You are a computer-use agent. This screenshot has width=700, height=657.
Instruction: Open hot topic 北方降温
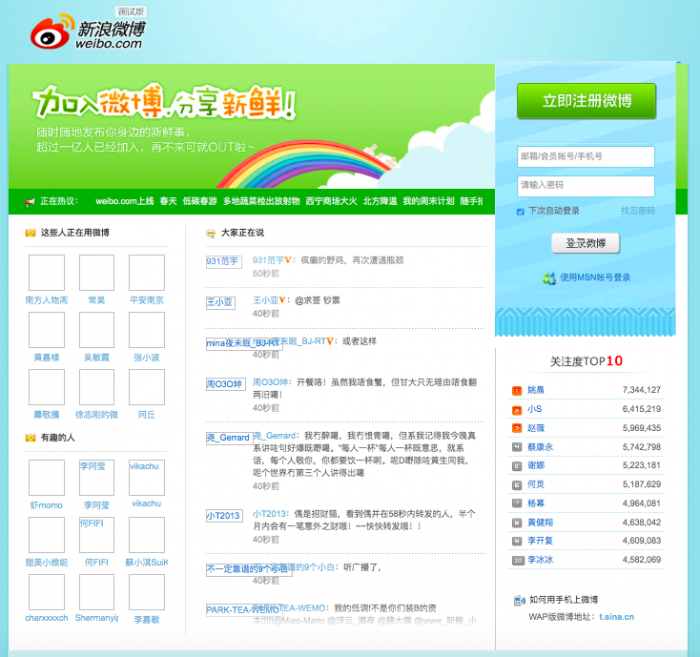click(x=380, y=201)
